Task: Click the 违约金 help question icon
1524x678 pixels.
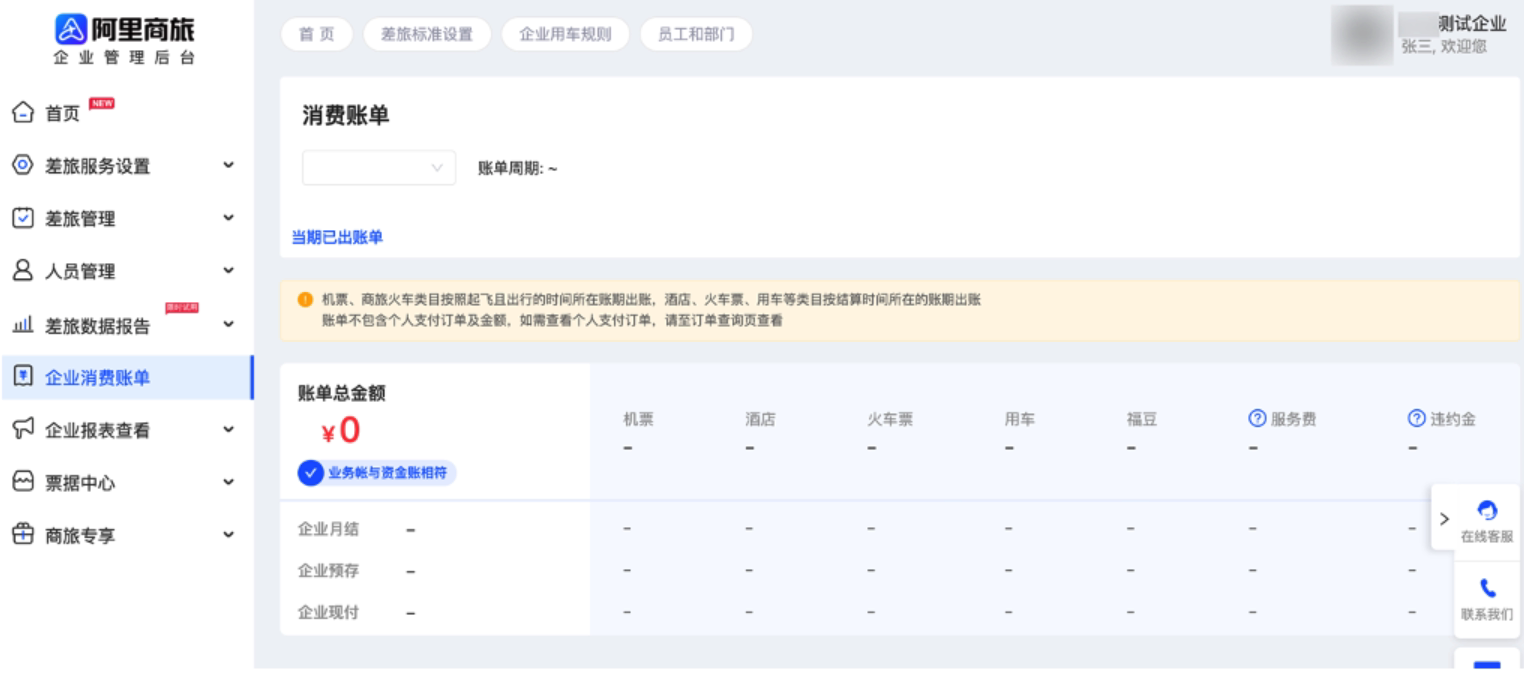Action: [1416, 420]
